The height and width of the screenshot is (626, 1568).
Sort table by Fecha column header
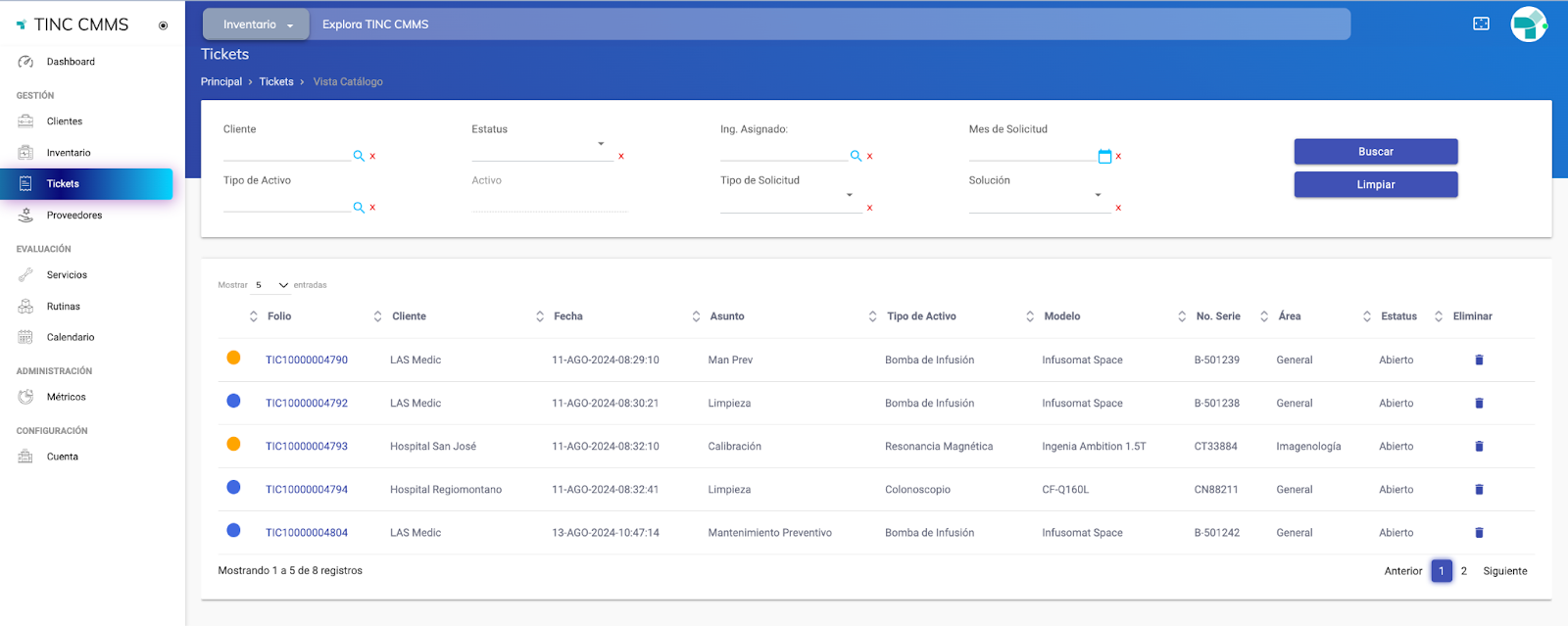pos(568,316)
